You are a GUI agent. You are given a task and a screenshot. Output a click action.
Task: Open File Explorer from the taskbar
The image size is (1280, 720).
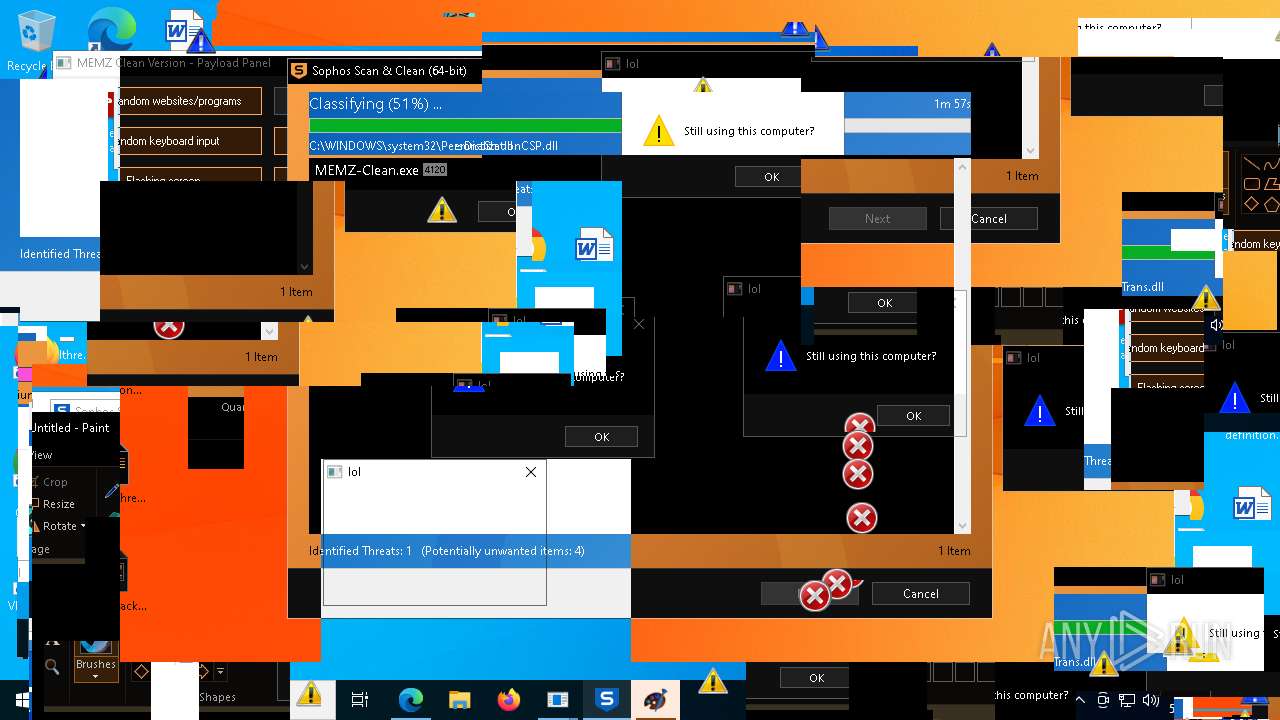click(x=459, y=700)
